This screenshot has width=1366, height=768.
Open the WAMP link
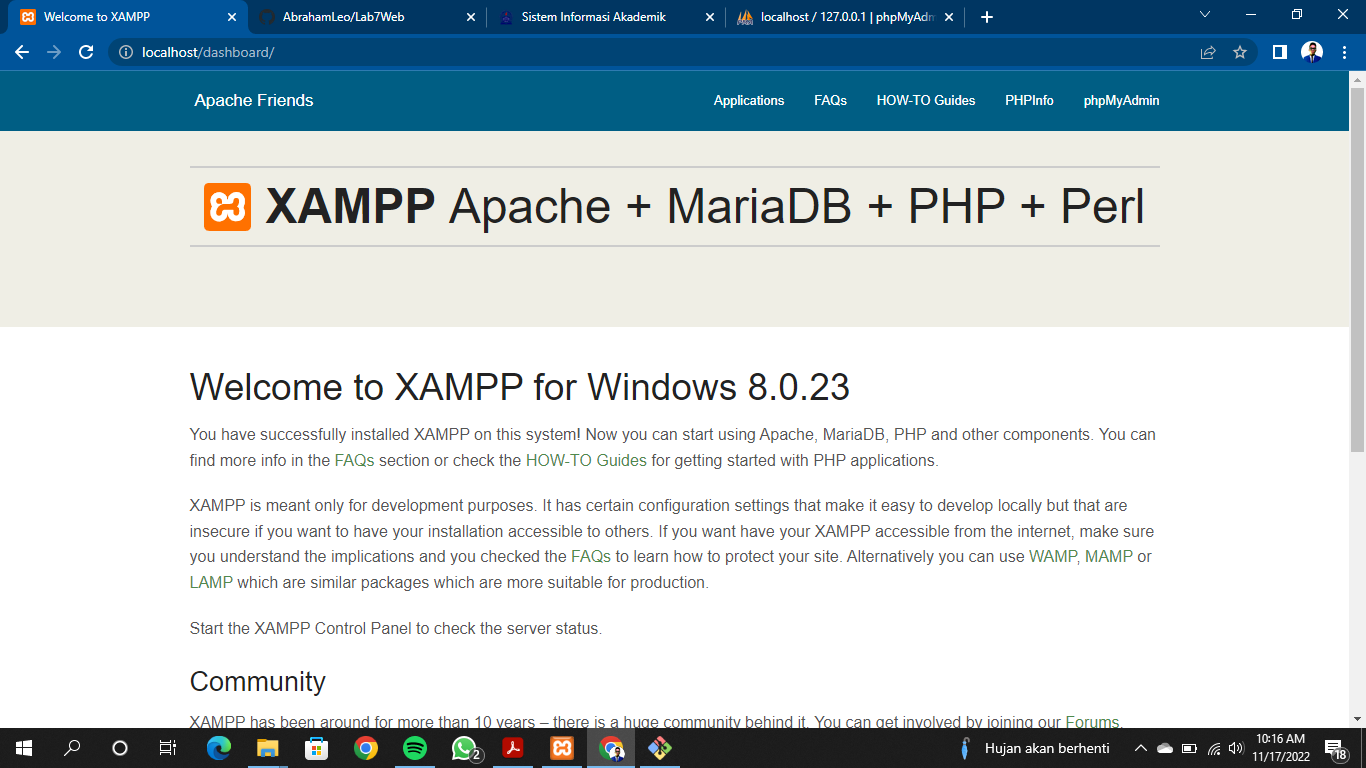1053,556
